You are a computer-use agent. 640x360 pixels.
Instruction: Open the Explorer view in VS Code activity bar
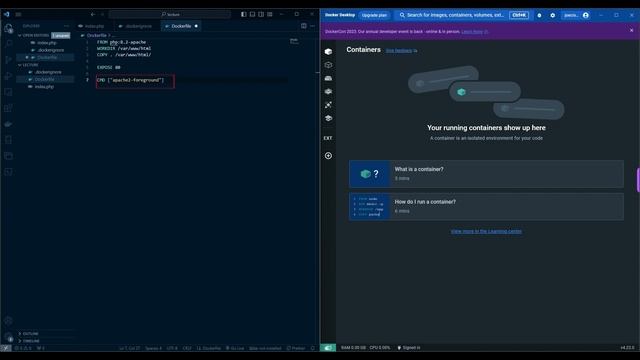(8, 29)
